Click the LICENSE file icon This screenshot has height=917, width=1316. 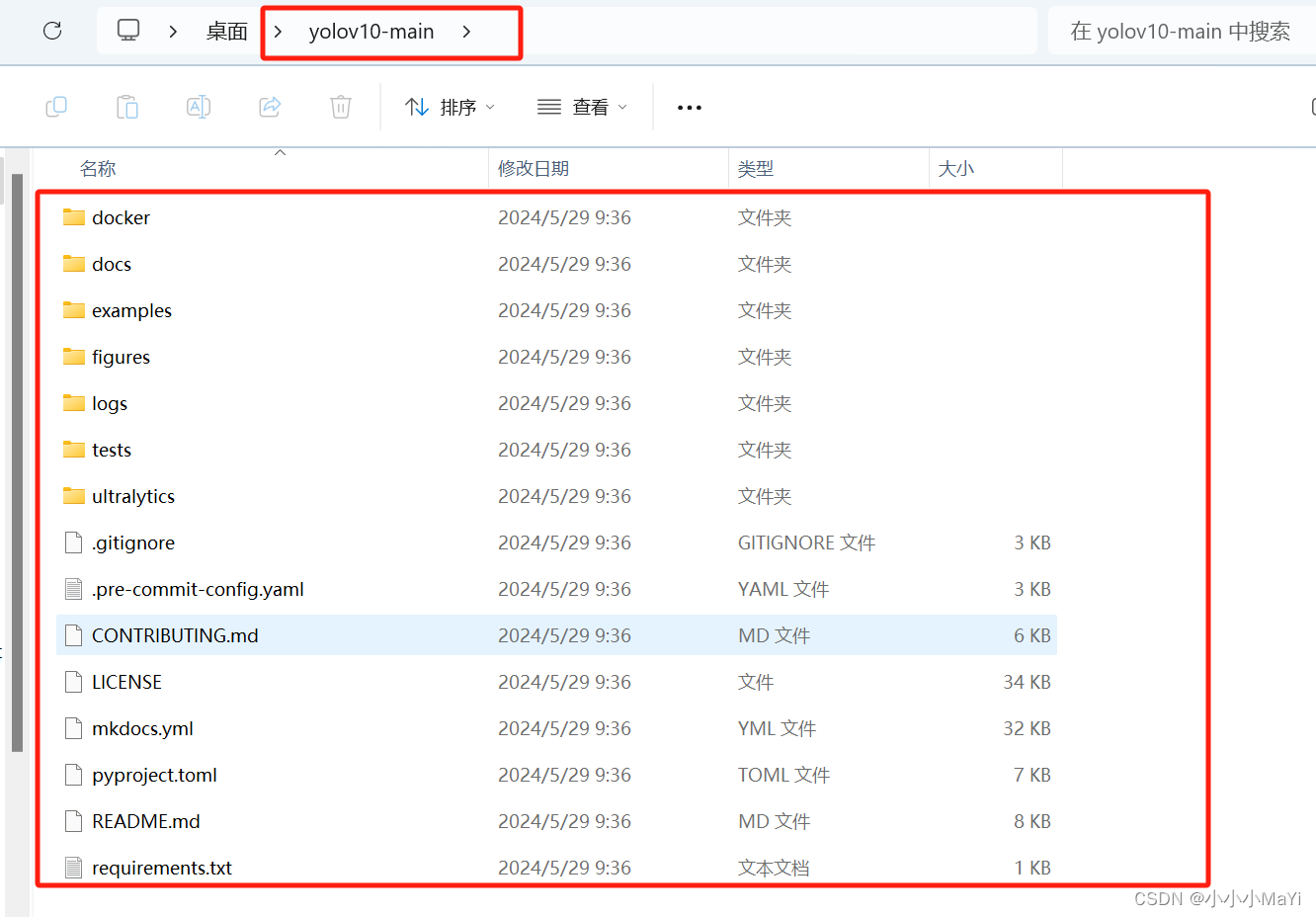73,682
